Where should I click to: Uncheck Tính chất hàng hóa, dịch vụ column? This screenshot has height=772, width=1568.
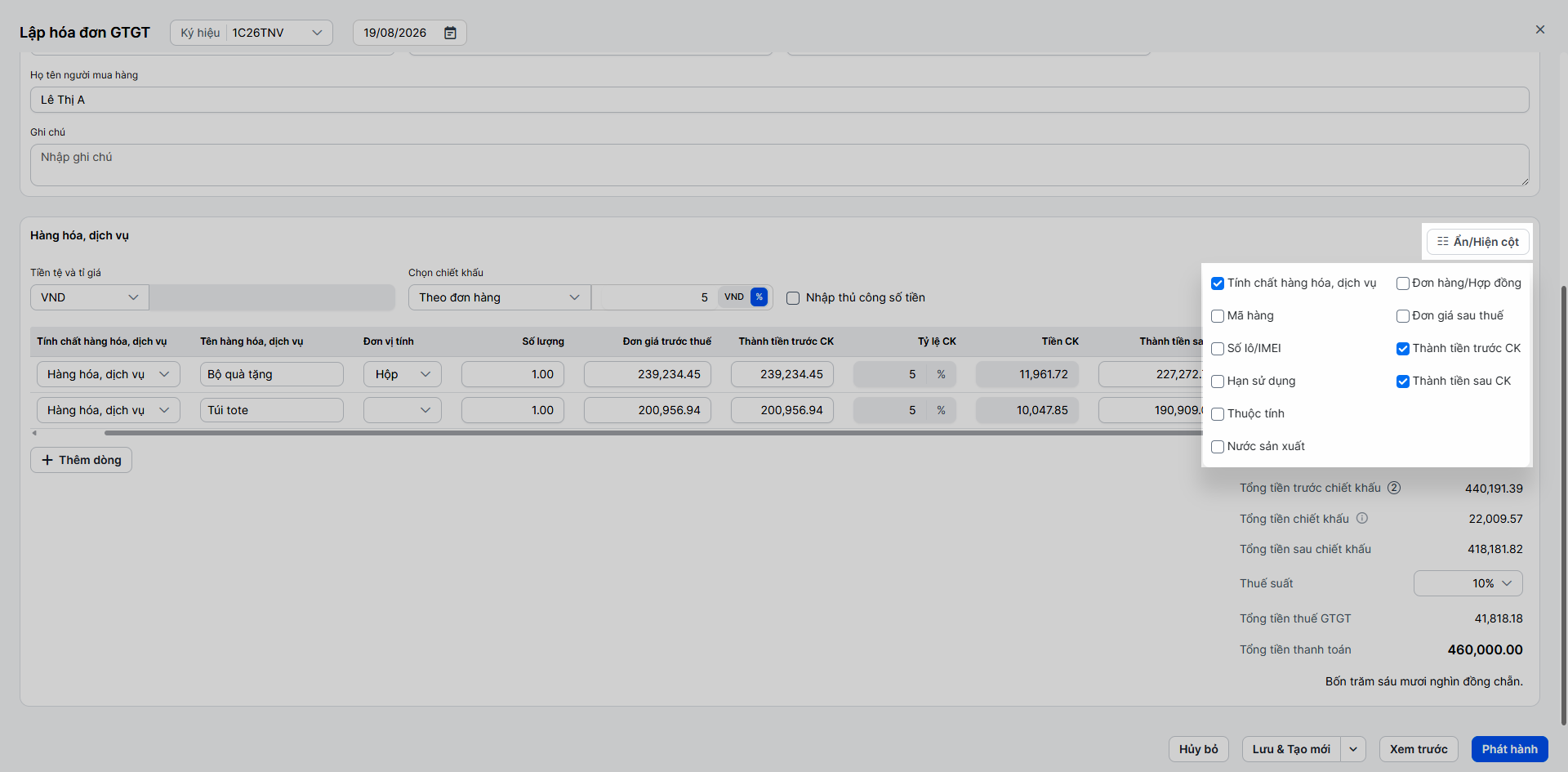click(1218, 283)
